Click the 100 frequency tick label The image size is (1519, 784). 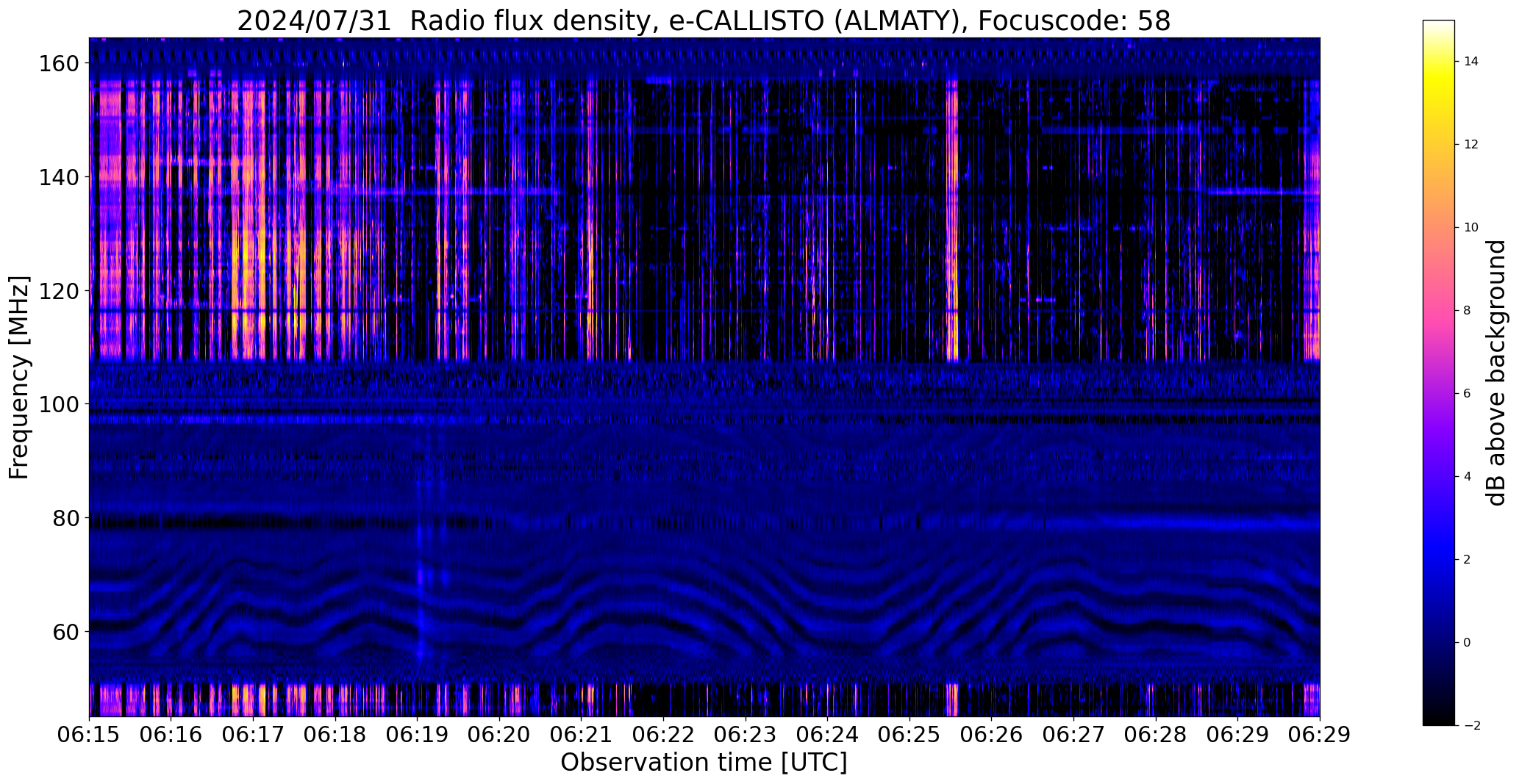pyautogui.click(x=58, y=404)
